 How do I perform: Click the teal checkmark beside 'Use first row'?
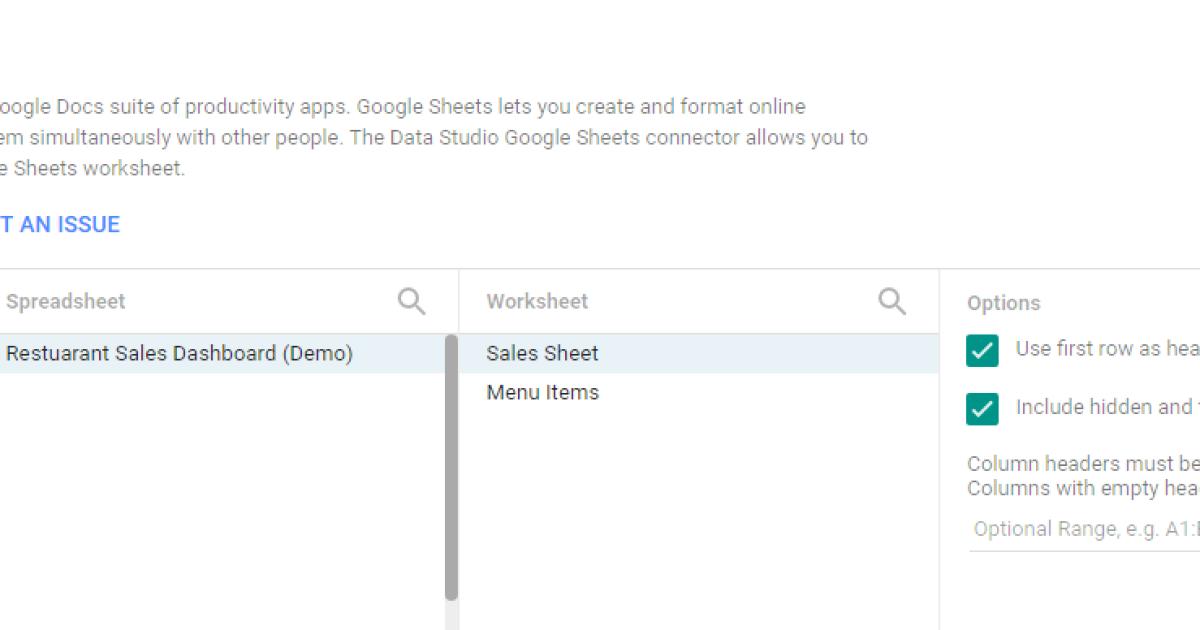pos(982,352)
